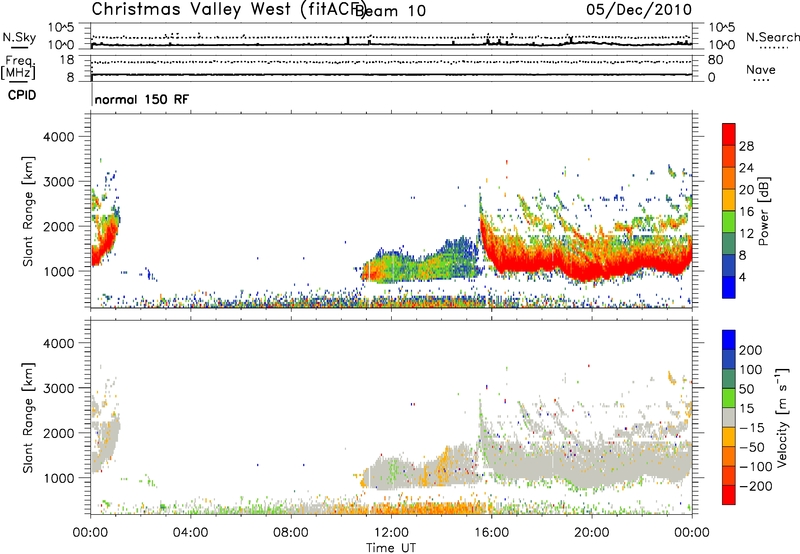This screenshot has height=554, width=800.
Task: Click the "28" label on Power color bar
Action: pos(746,146)
